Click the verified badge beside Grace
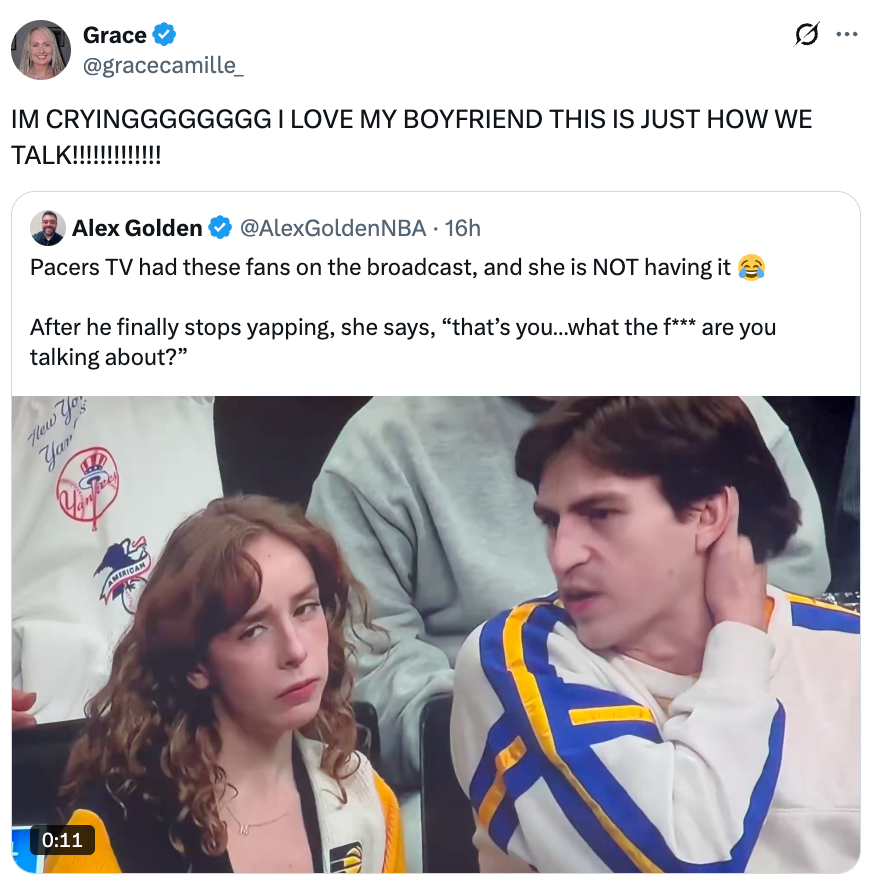882x888 pixels. point(165,35)
